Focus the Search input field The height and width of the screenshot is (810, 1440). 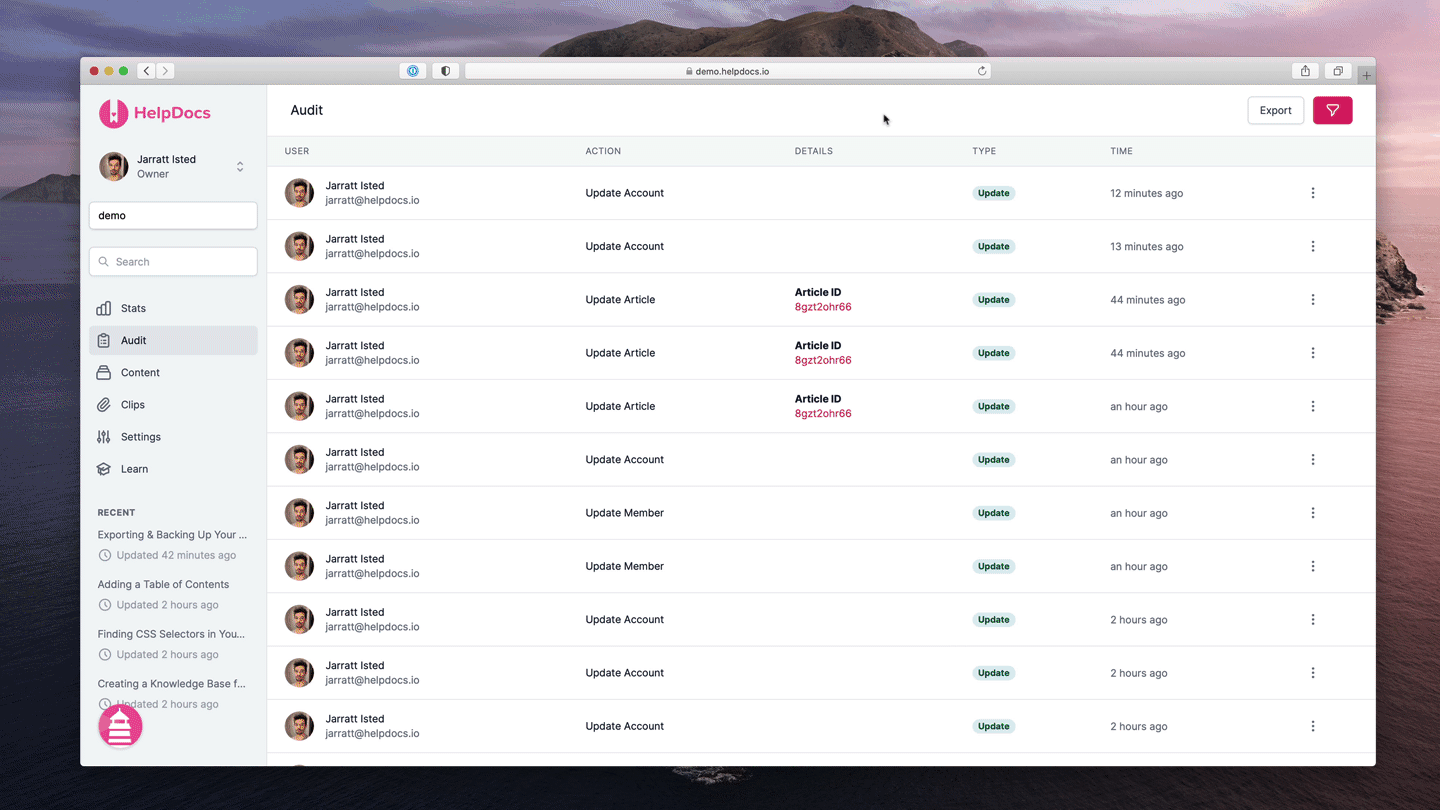pos(173,261)
